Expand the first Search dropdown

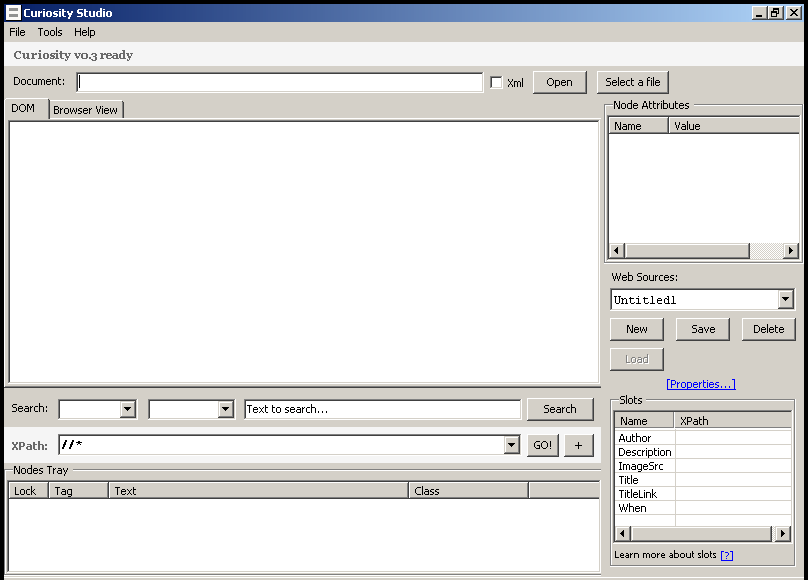[x=127, y=410]
